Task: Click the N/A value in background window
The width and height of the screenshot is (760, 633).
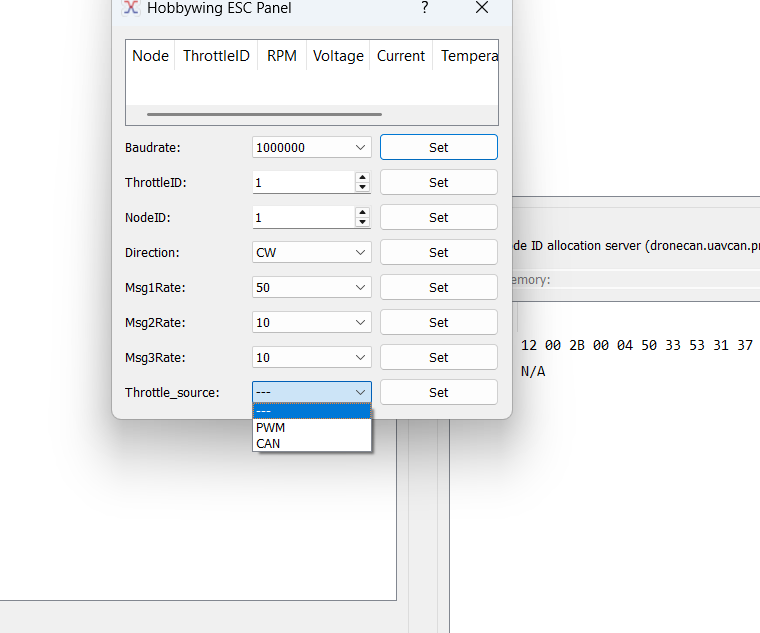Action: coord(533,371)
